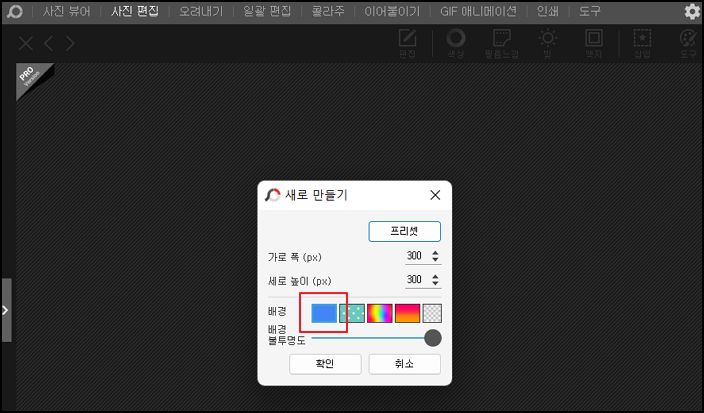The width and height of the screenshot is (704, 413).
Task: Click the 가로 폭 width value field
Action: pyautogui.click(x=417, y=256)
